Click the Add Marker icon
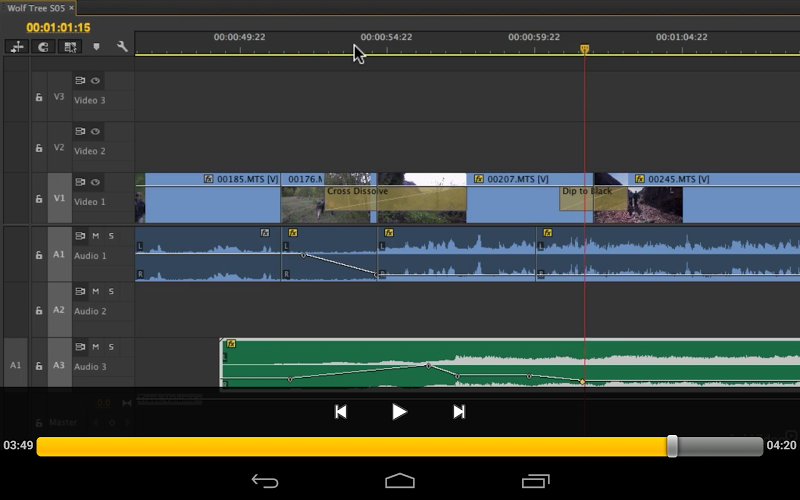The width and height of the screenshot is (800, 500). tap(96, 46)
